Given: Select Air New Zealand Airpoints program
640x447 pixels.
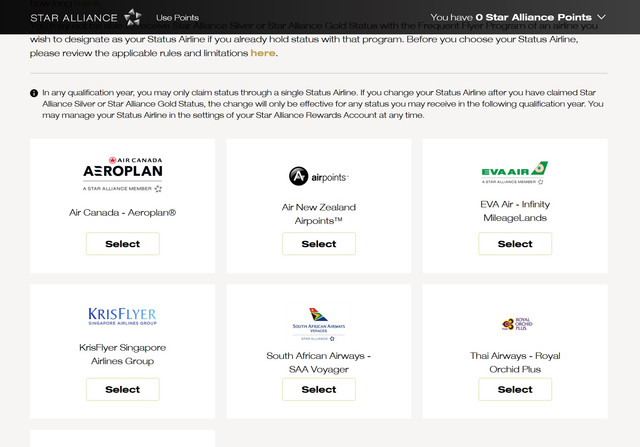Looking at the screenshot, I should coord(319,244).
